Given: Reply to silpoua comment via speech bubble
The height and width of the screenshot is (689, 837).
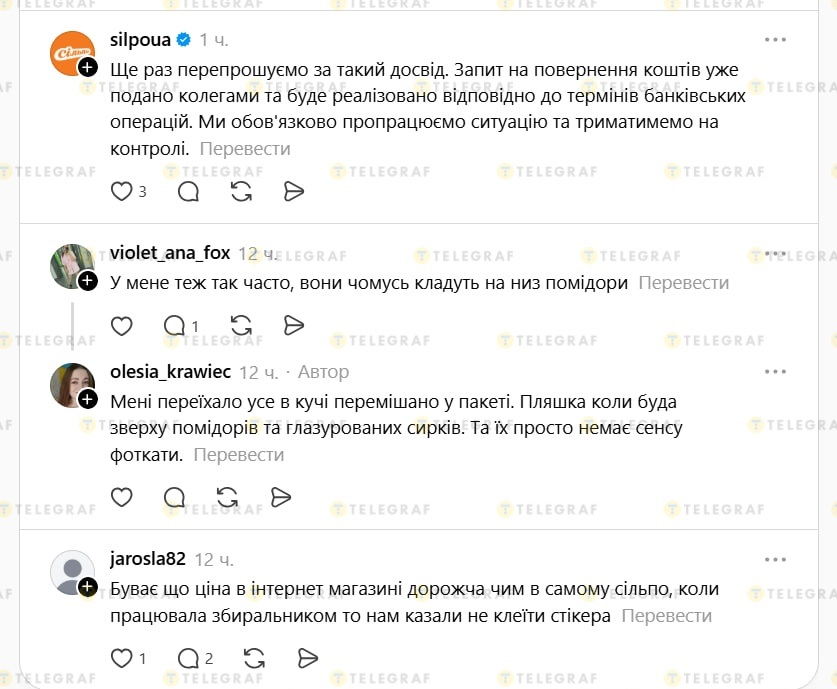Looking at the screenshot, I should [x=188, y=191].
